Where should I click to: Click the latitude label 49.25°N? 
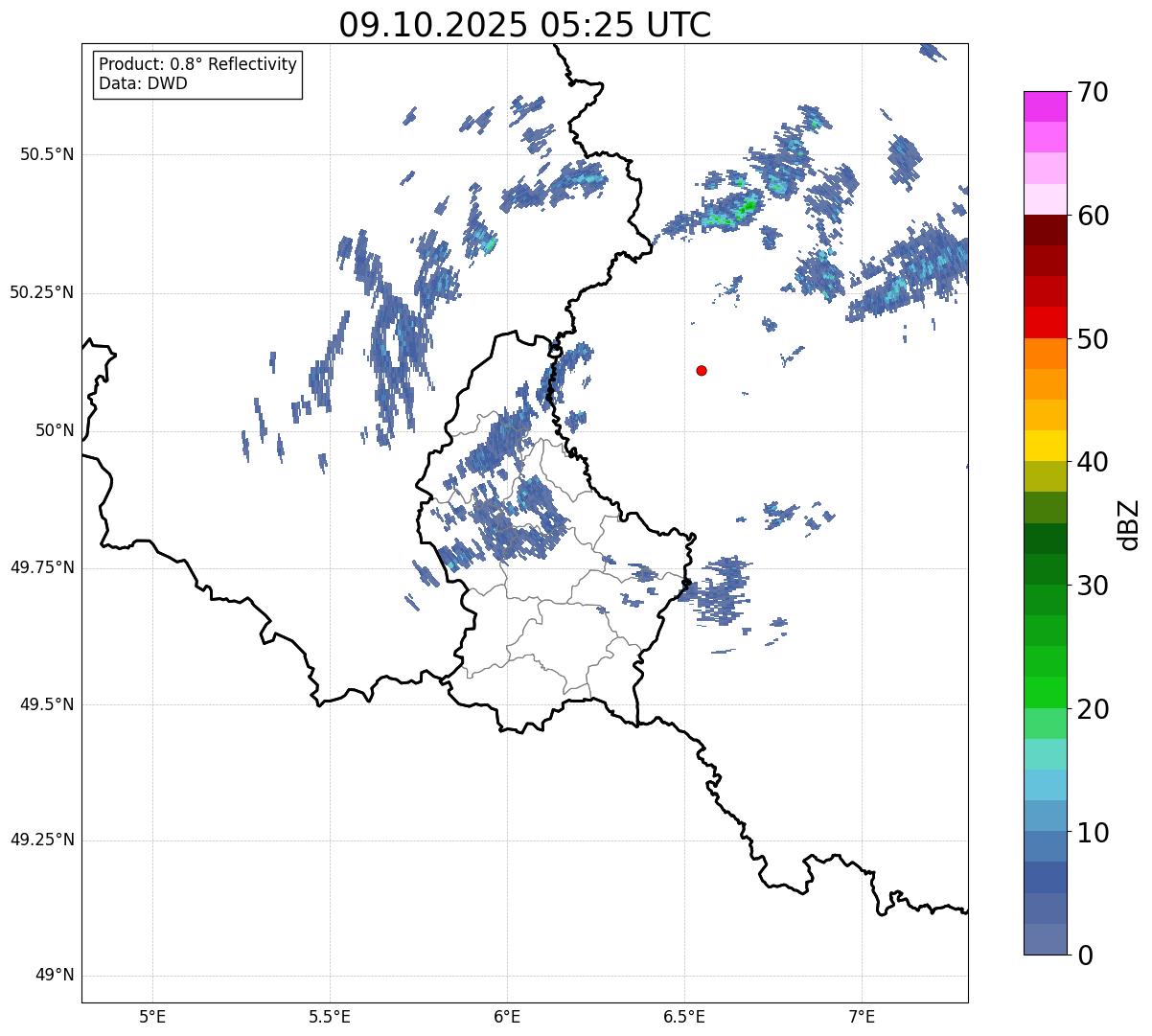click(x=42, y=840)
